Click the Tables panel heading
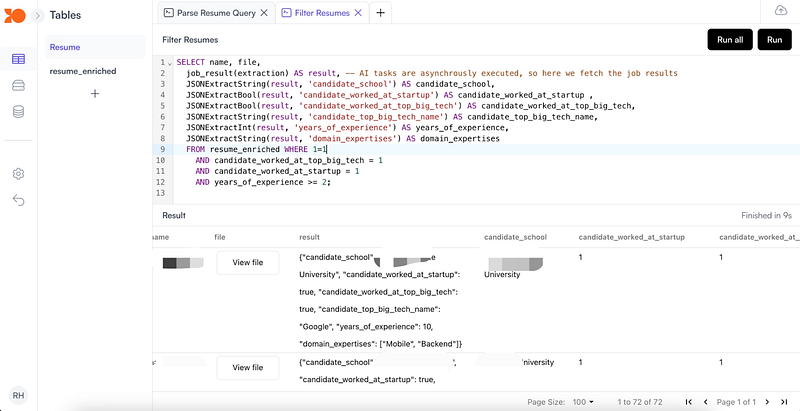The height and width of the screenshot is (411, 800). (x=65, y=15)
